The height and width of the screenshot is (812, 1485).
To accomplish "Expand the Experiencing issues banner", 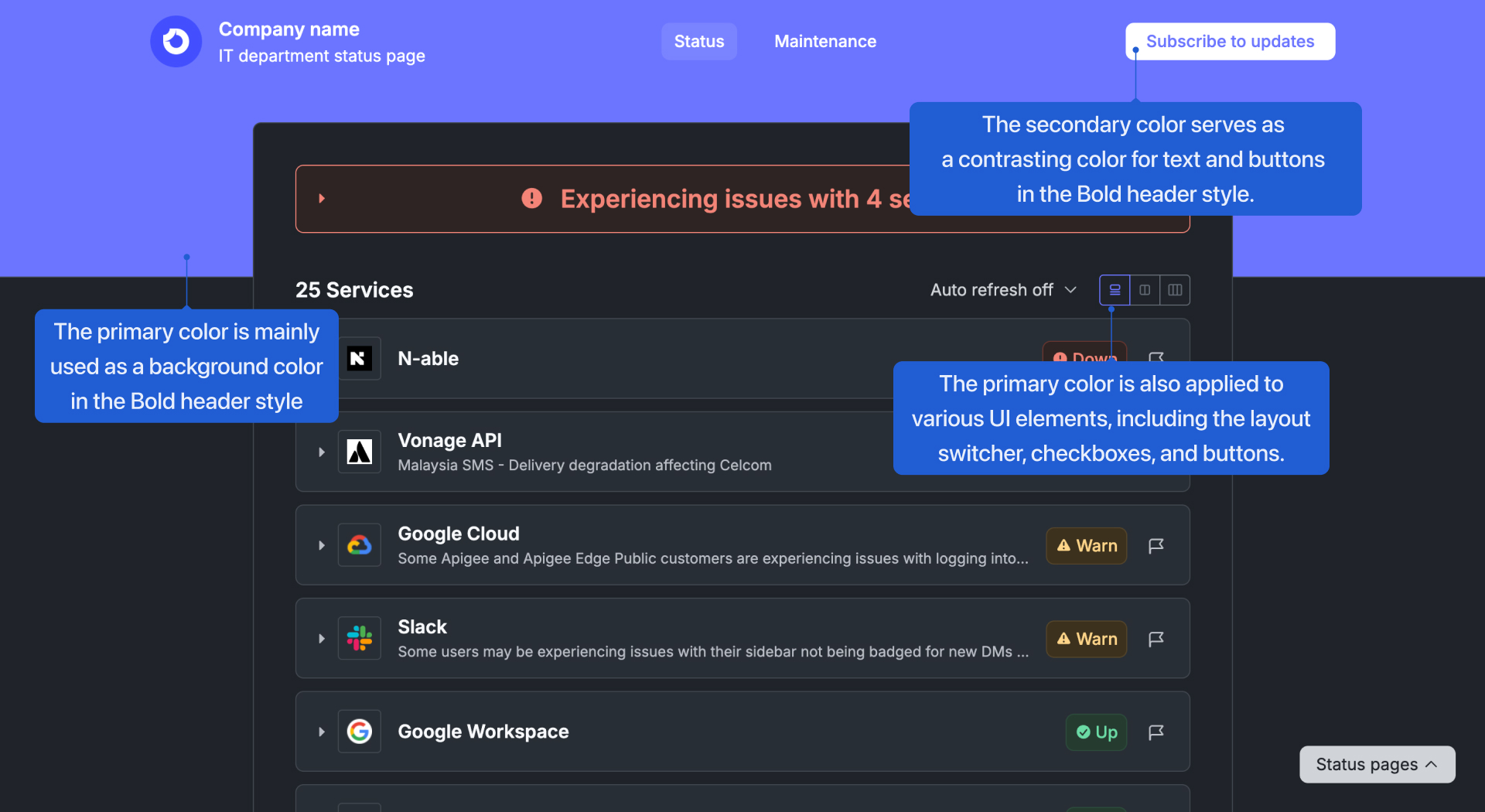I will [322, 199].
